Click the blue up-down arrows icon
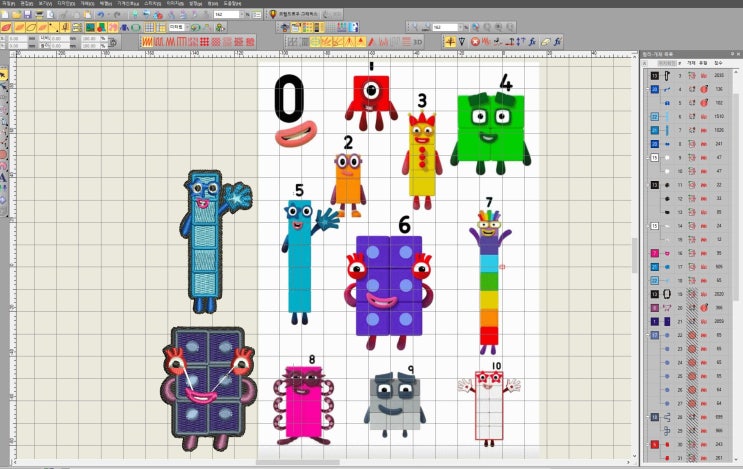 tap(521, 42)
